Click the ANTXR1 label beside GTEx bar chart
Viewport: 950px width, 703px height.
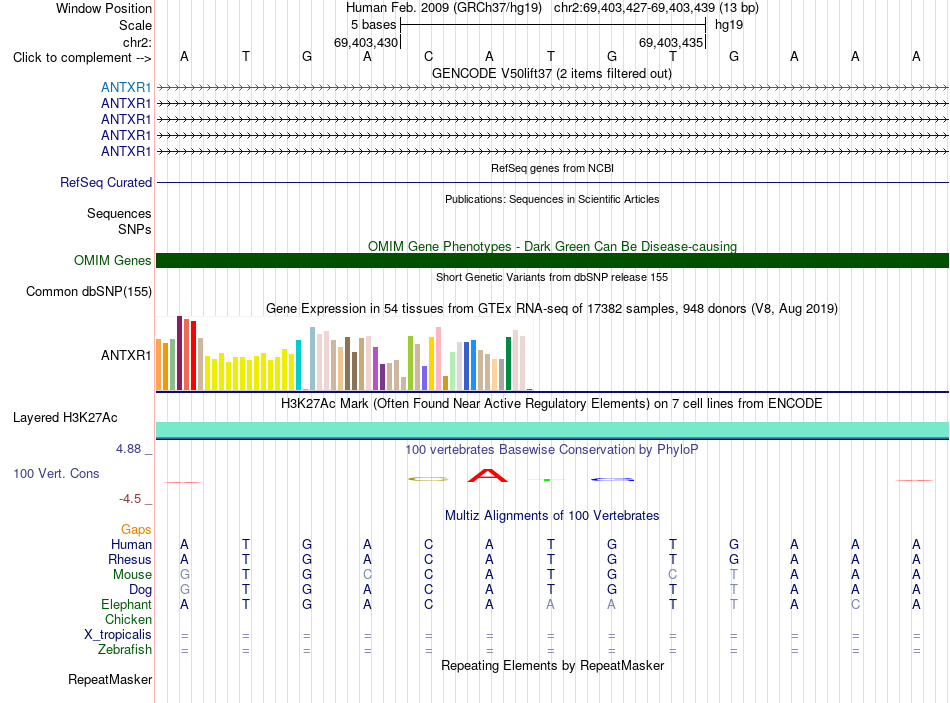126,355
